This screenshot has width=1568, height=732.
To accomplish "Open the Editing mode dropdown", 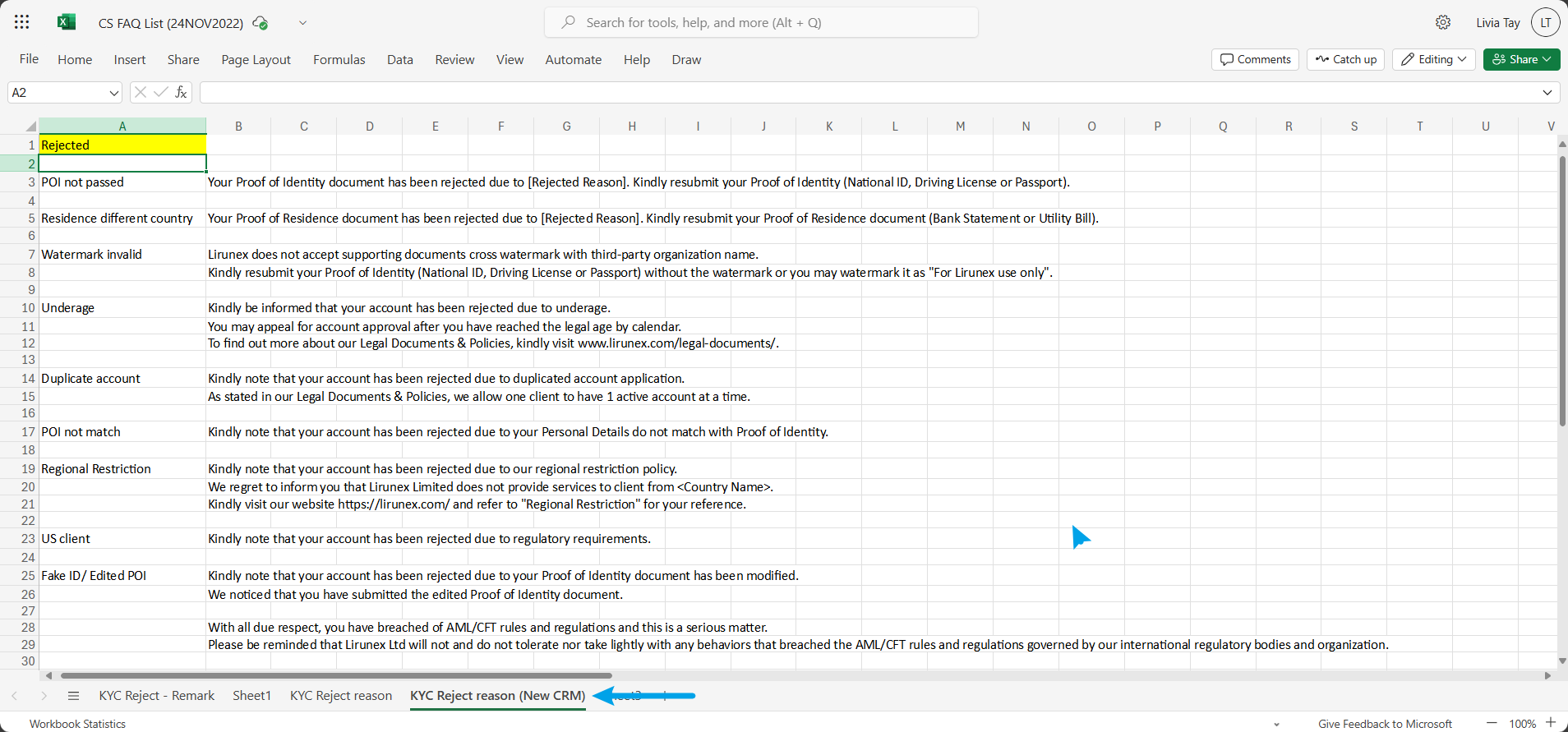I will click(x=1434, y=59).
